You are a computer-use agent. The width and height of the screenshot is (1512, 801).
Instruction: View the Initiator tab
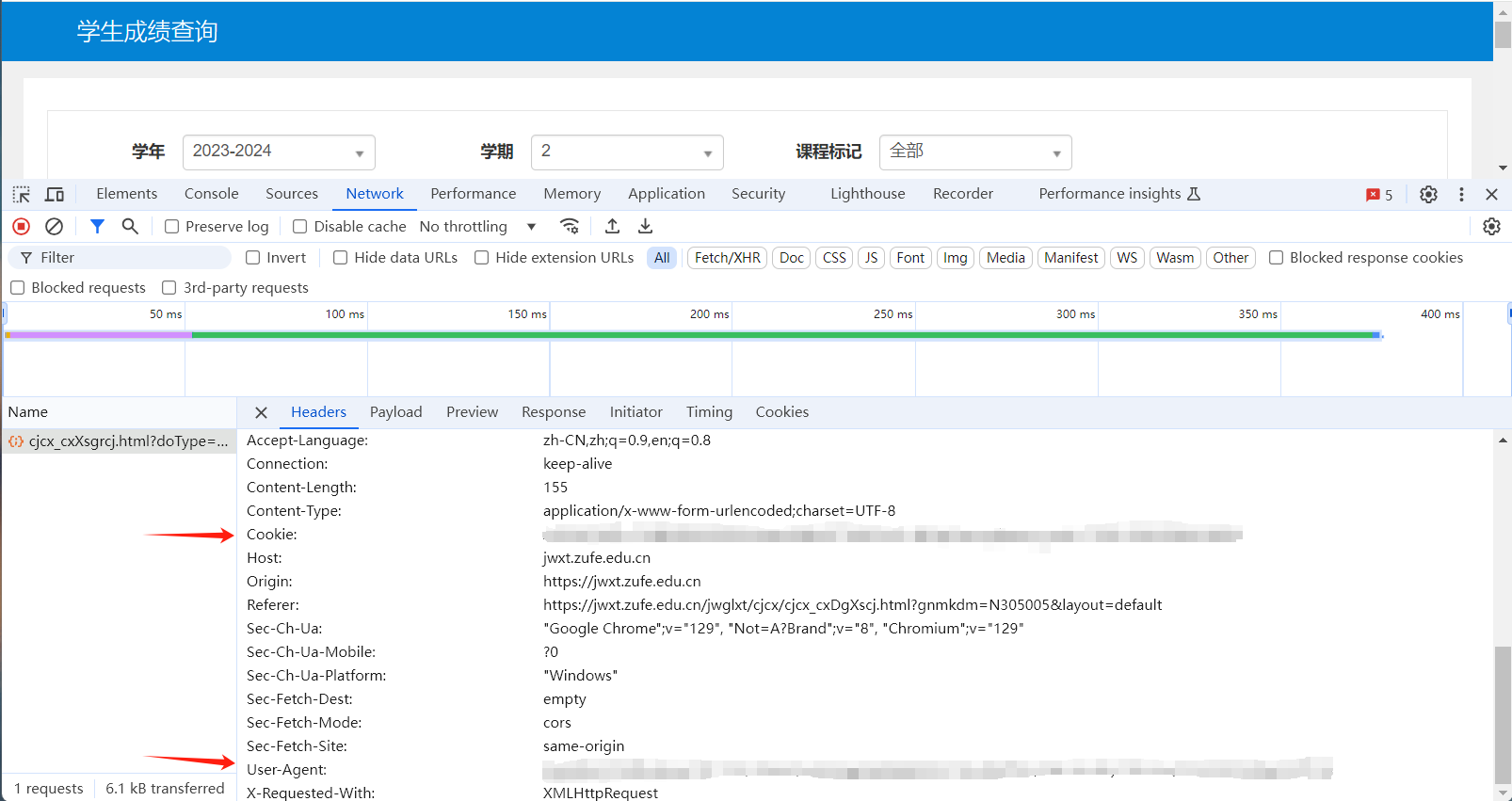pyautogui.click(x=636, y=412)
